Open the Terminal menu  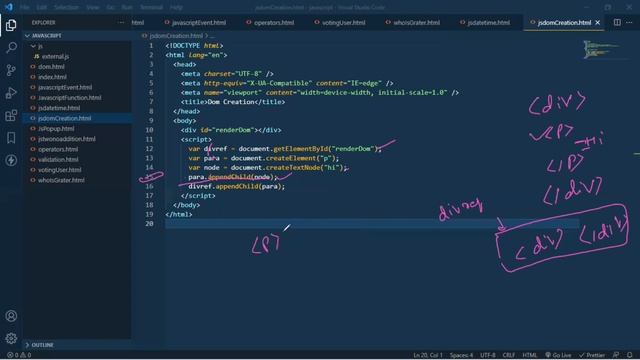[x=151, y=7]
